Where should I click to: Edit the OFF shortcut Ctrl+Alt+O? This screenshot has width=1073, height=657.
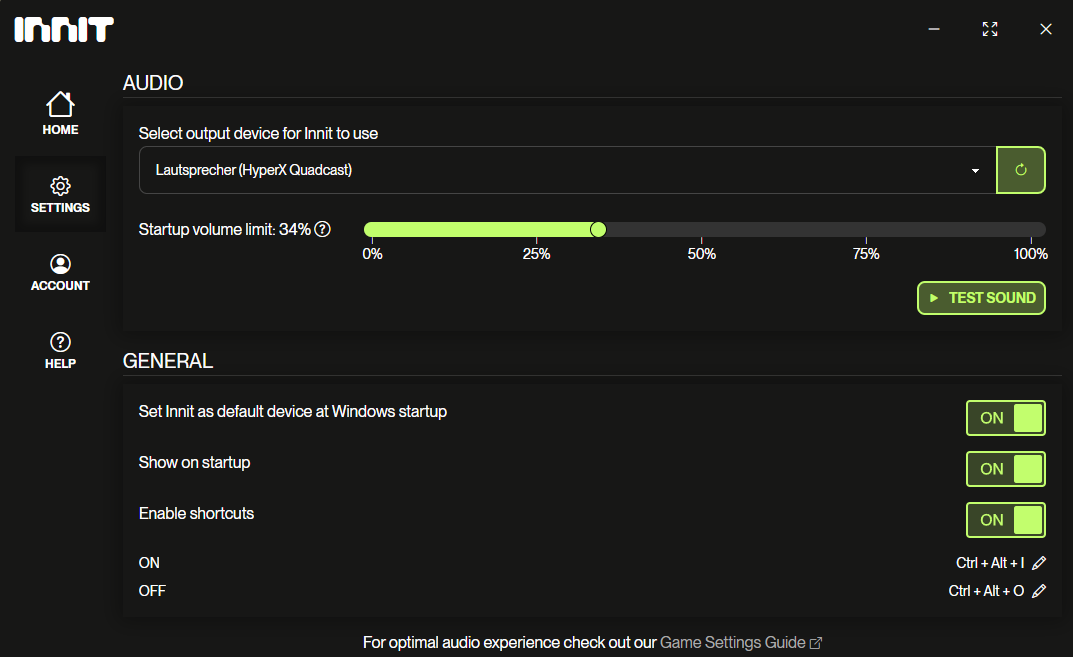(1039, 591)
